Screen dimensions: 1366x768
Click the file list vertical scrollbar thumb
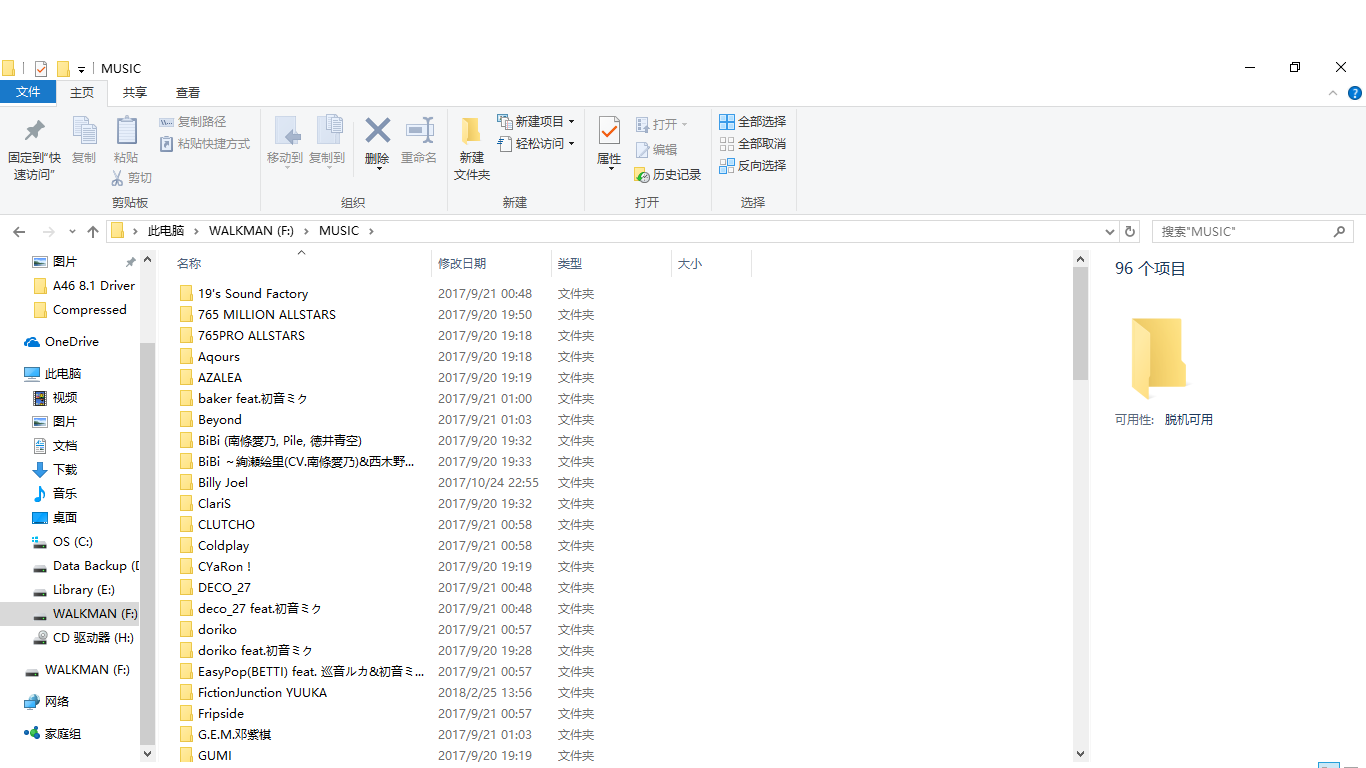(x=1080, y=324)
